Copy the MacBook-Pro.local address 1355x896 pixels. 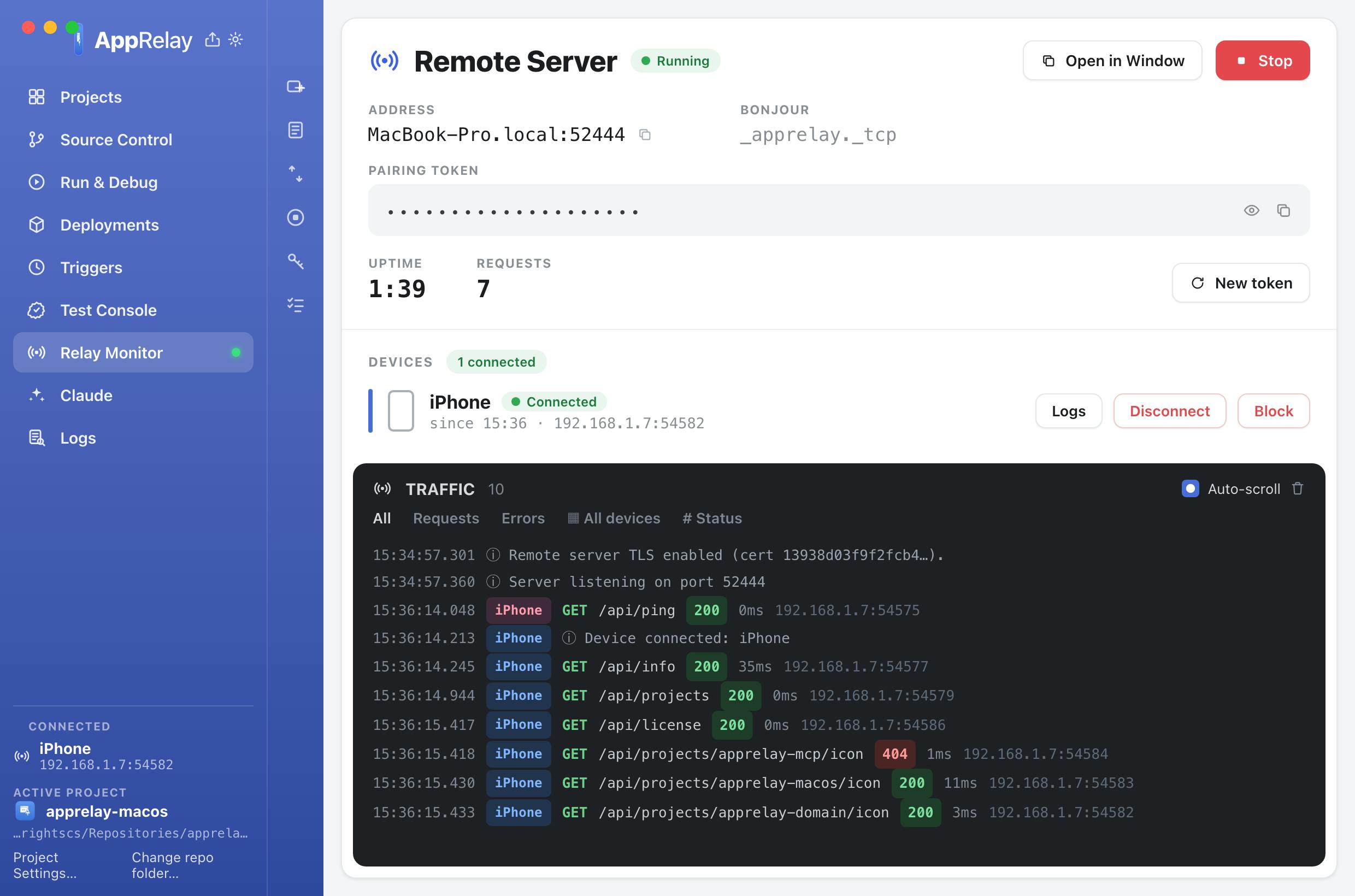[x=645, y=135]
